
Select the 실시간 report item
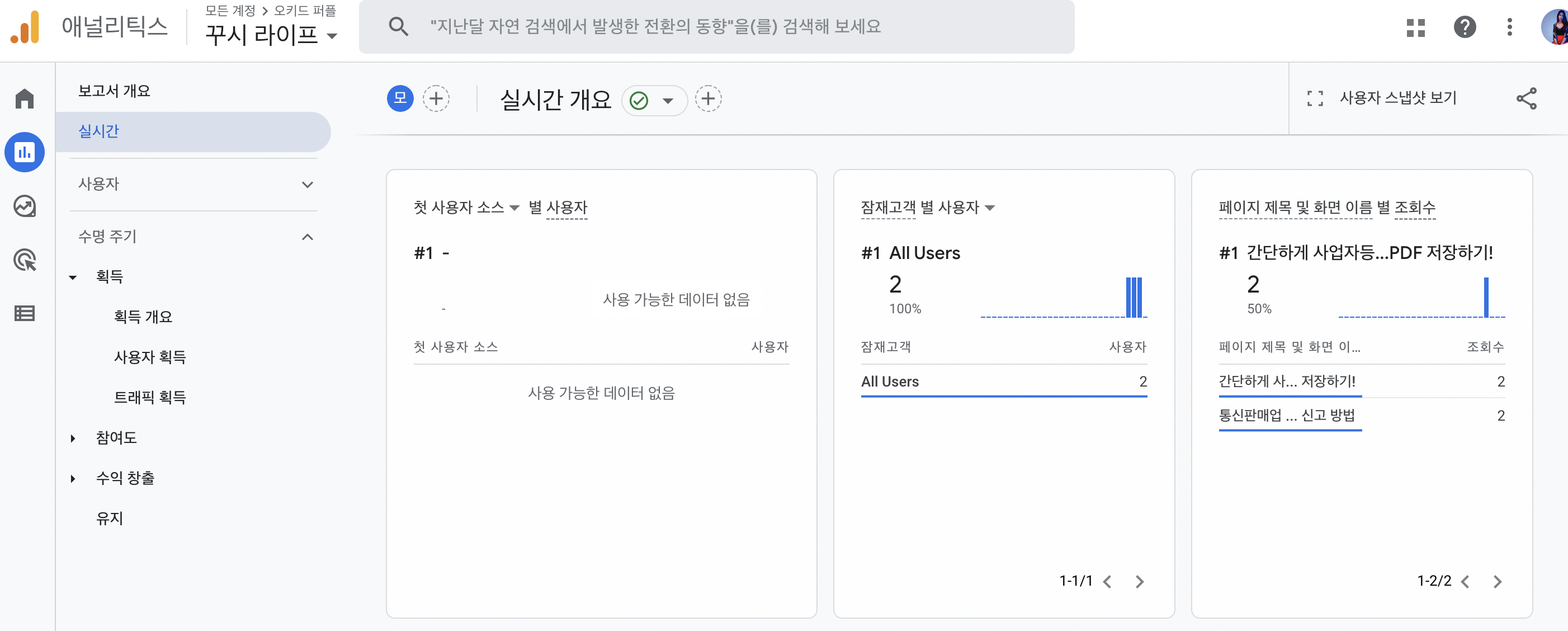(193, 131)
